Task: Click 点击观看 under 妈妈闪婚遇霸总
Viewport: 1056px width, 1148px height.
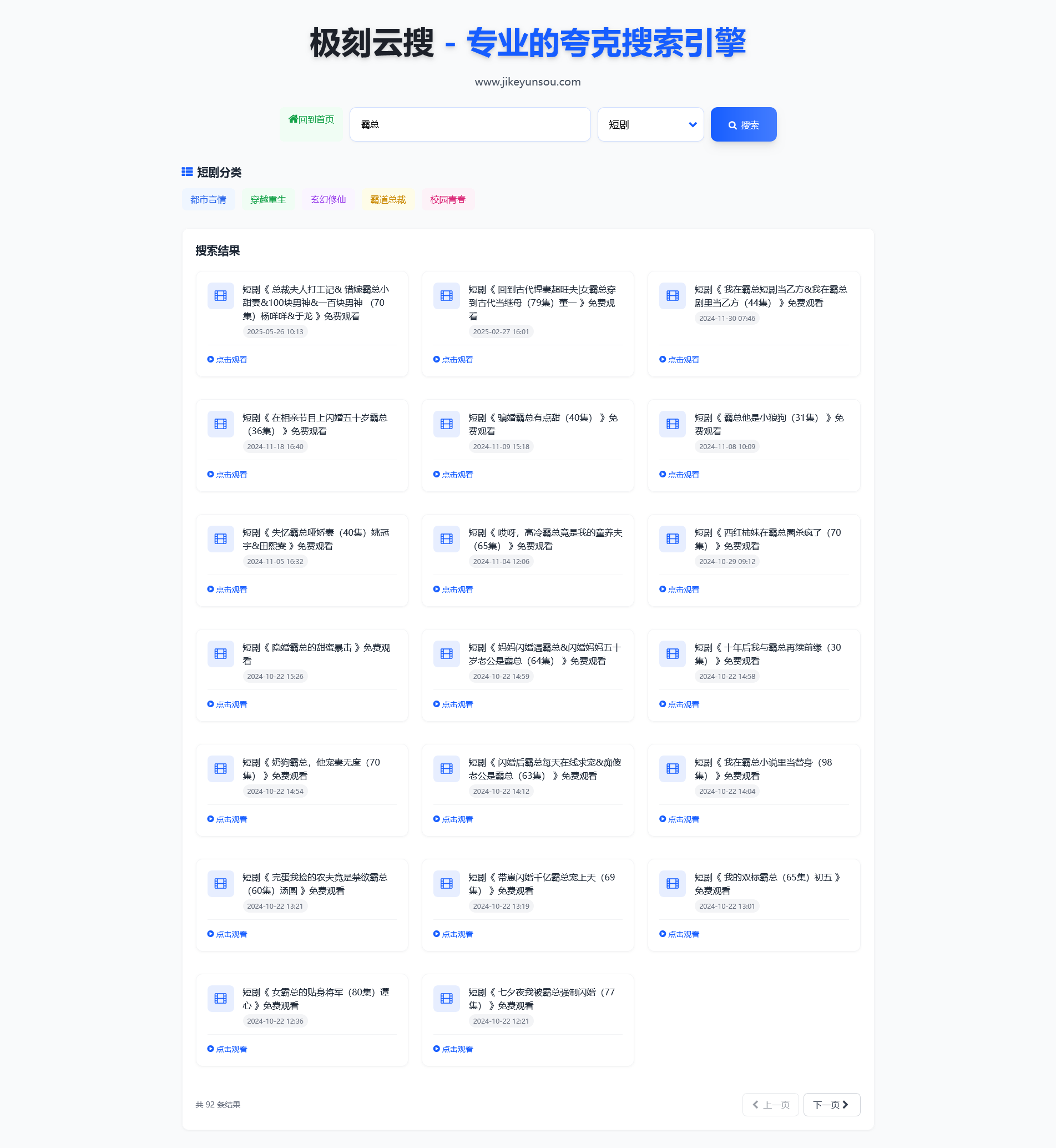Action: tap(453, 704)
